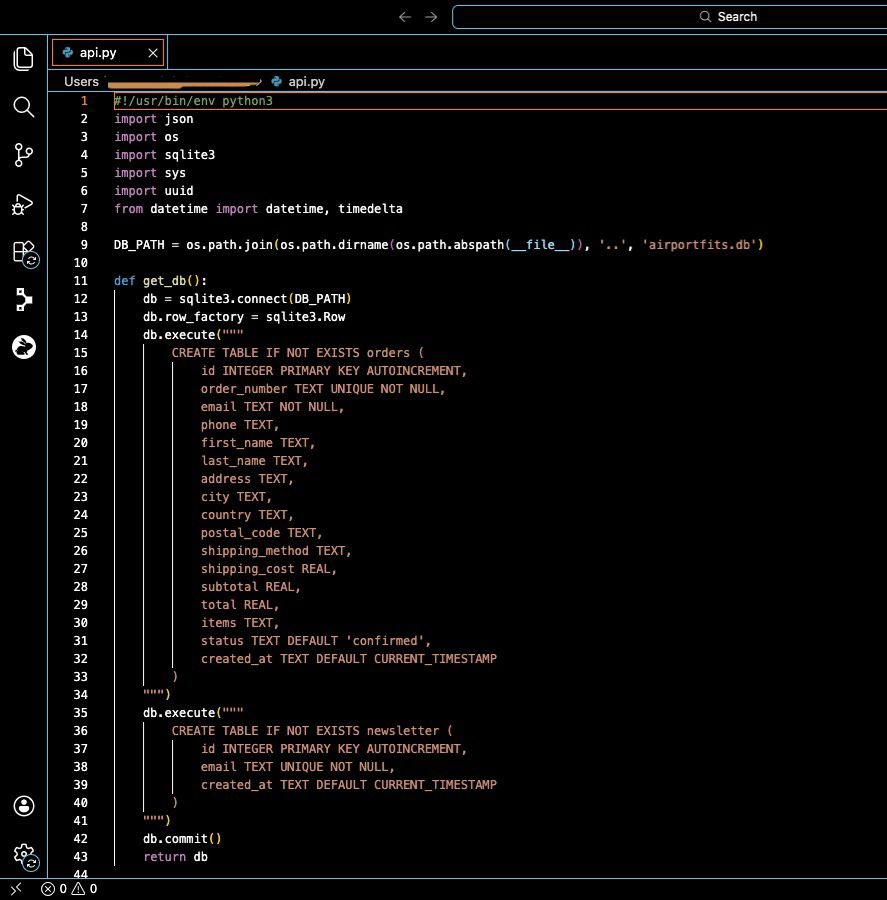The image size is (887, 900).
Task: Click 'import uuid' on line 6
Action: coord(153,191)
